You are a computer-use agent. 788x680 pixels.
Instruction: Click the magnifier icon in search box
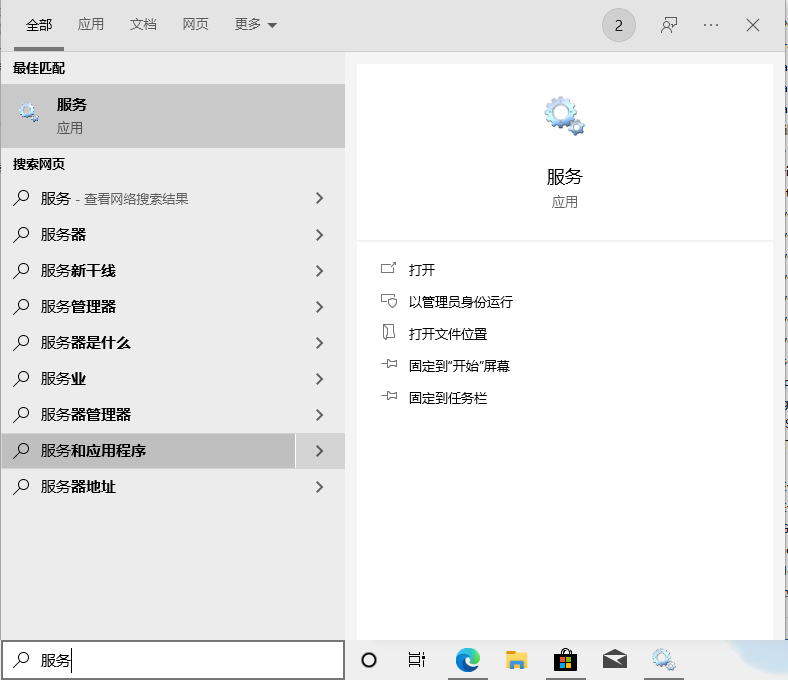[21, 659]
